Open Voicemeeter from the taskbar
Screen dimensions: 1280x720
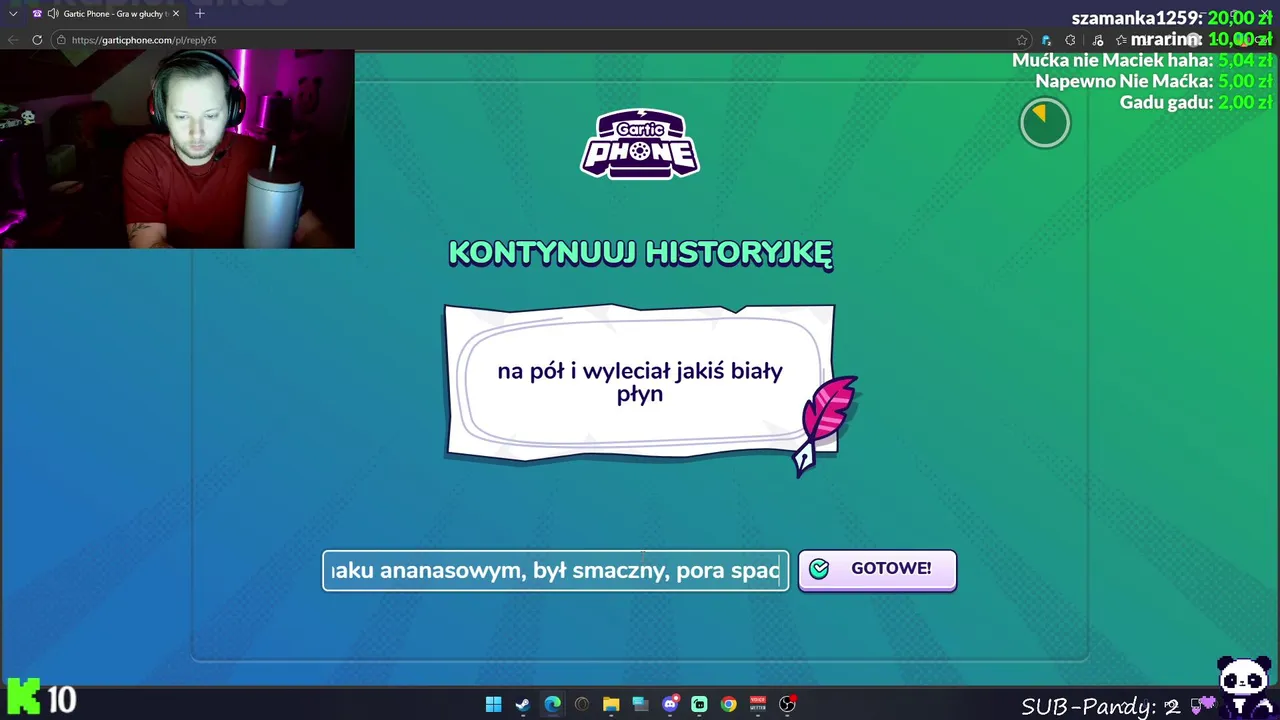click(758, 705)
